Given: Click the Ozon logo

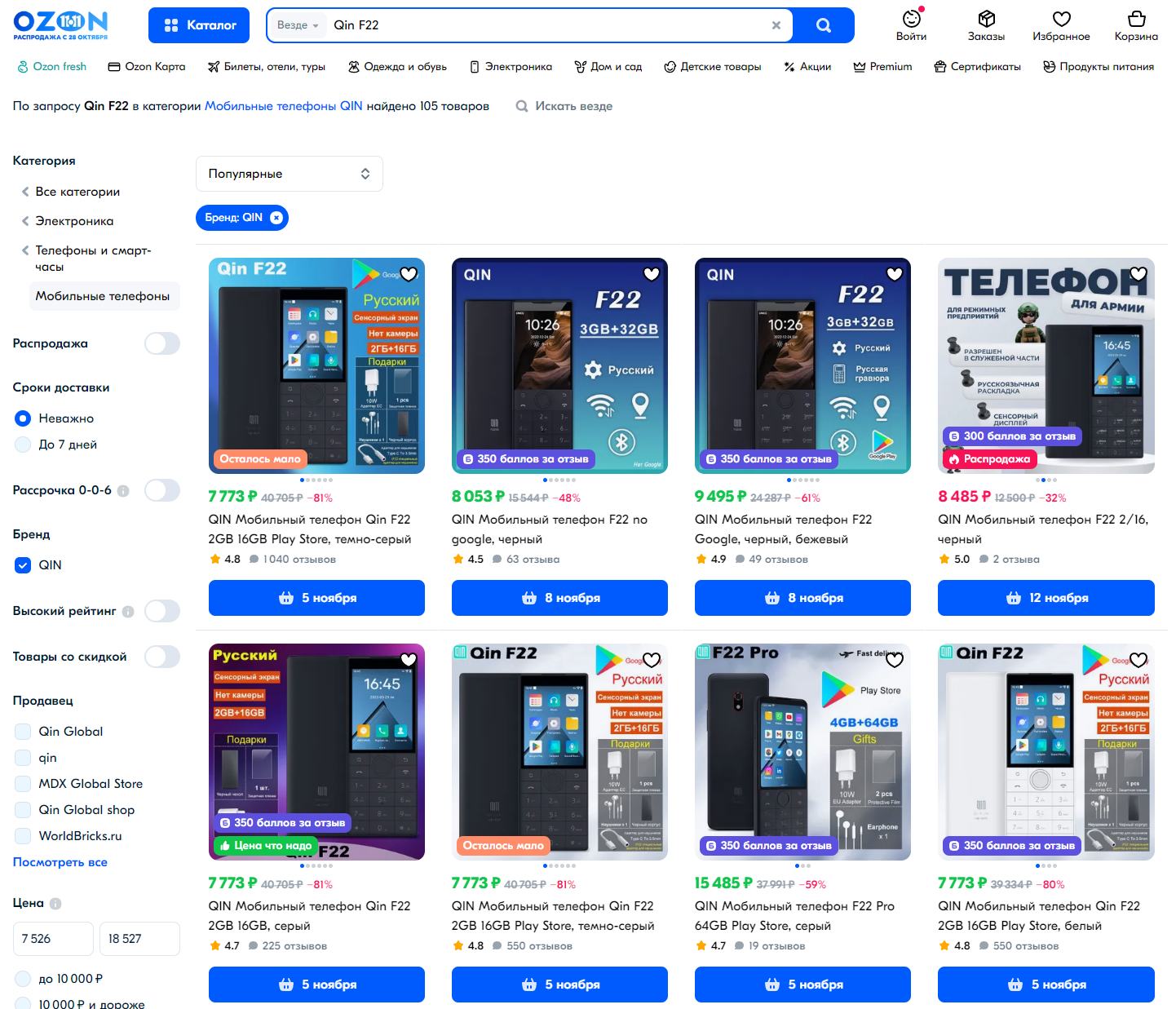Looking at the screenshot, I should click(60, 25).
